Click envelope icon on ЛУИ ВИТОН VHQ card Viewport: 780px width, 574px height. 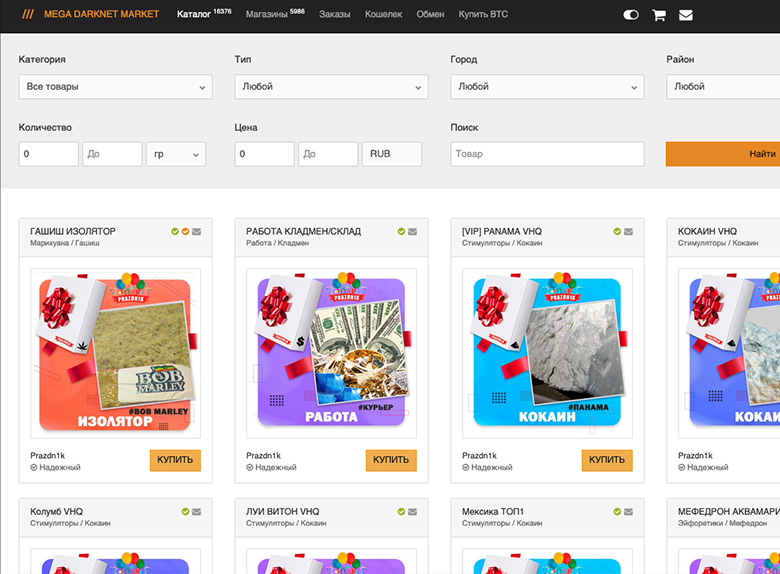412,511
